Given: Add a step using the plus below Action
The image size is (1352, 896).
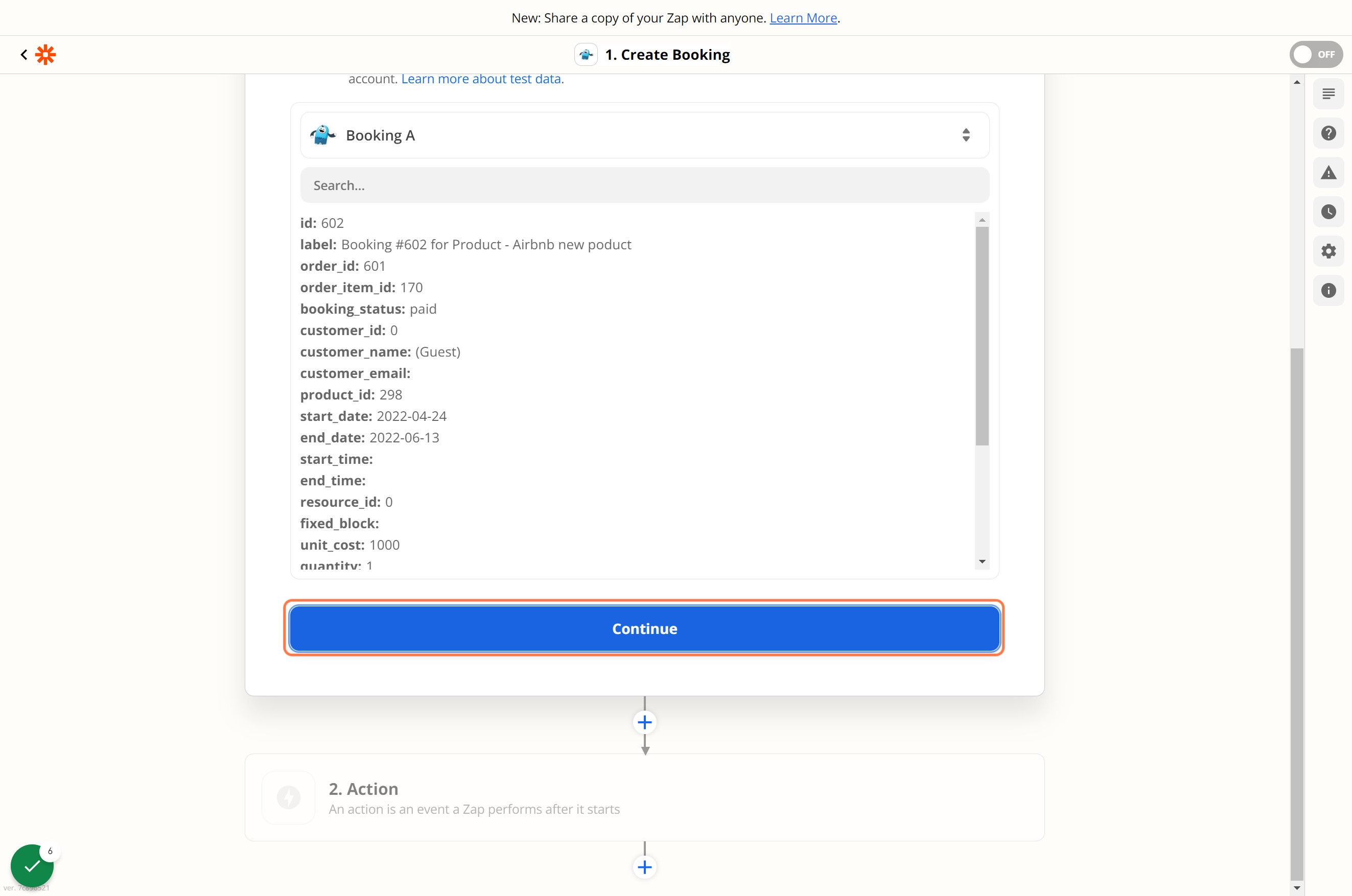Looking at the screenshot, I should (644, 867).
